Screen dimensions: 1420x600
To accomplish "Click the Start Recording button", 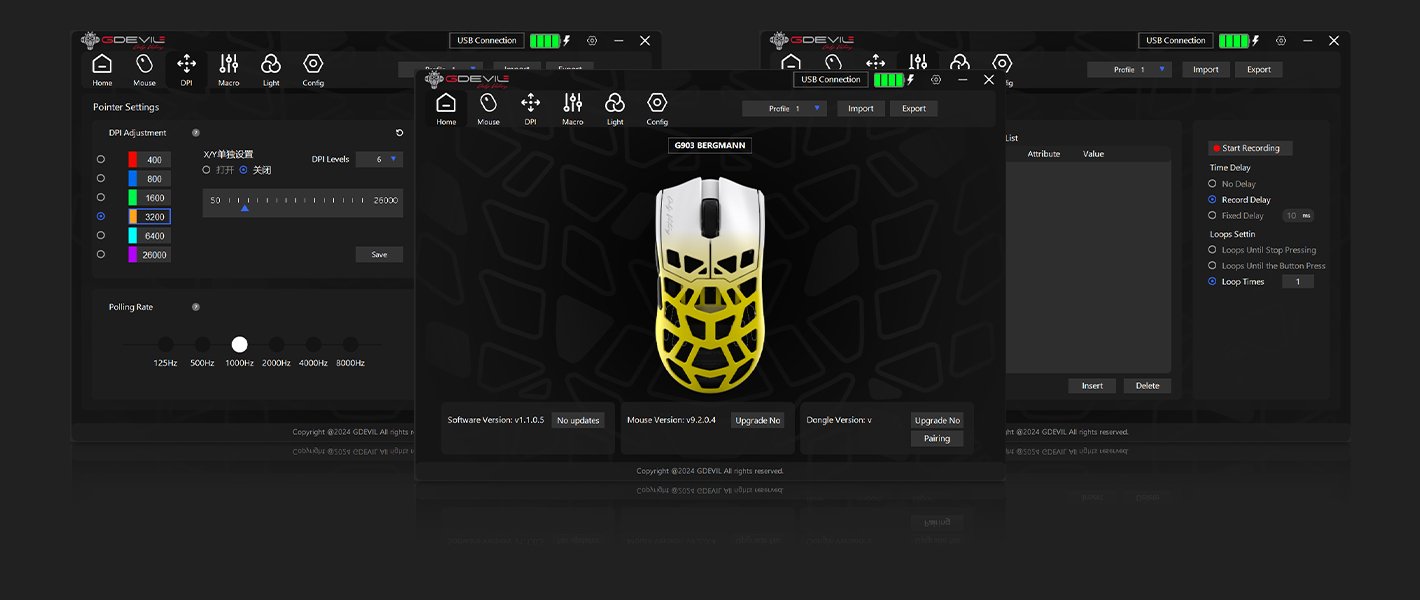I will click(x=1250, y=148).
